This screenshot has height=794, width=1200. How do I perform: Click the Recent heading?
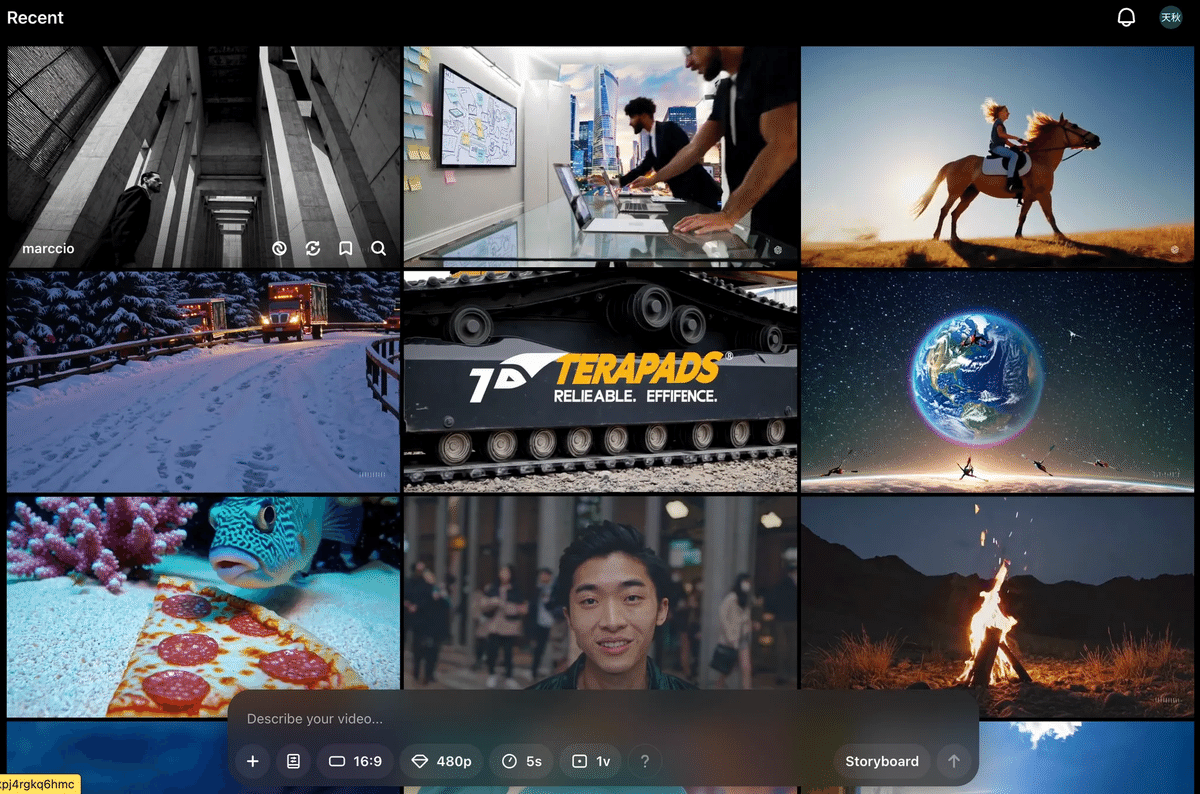[35, 17]
